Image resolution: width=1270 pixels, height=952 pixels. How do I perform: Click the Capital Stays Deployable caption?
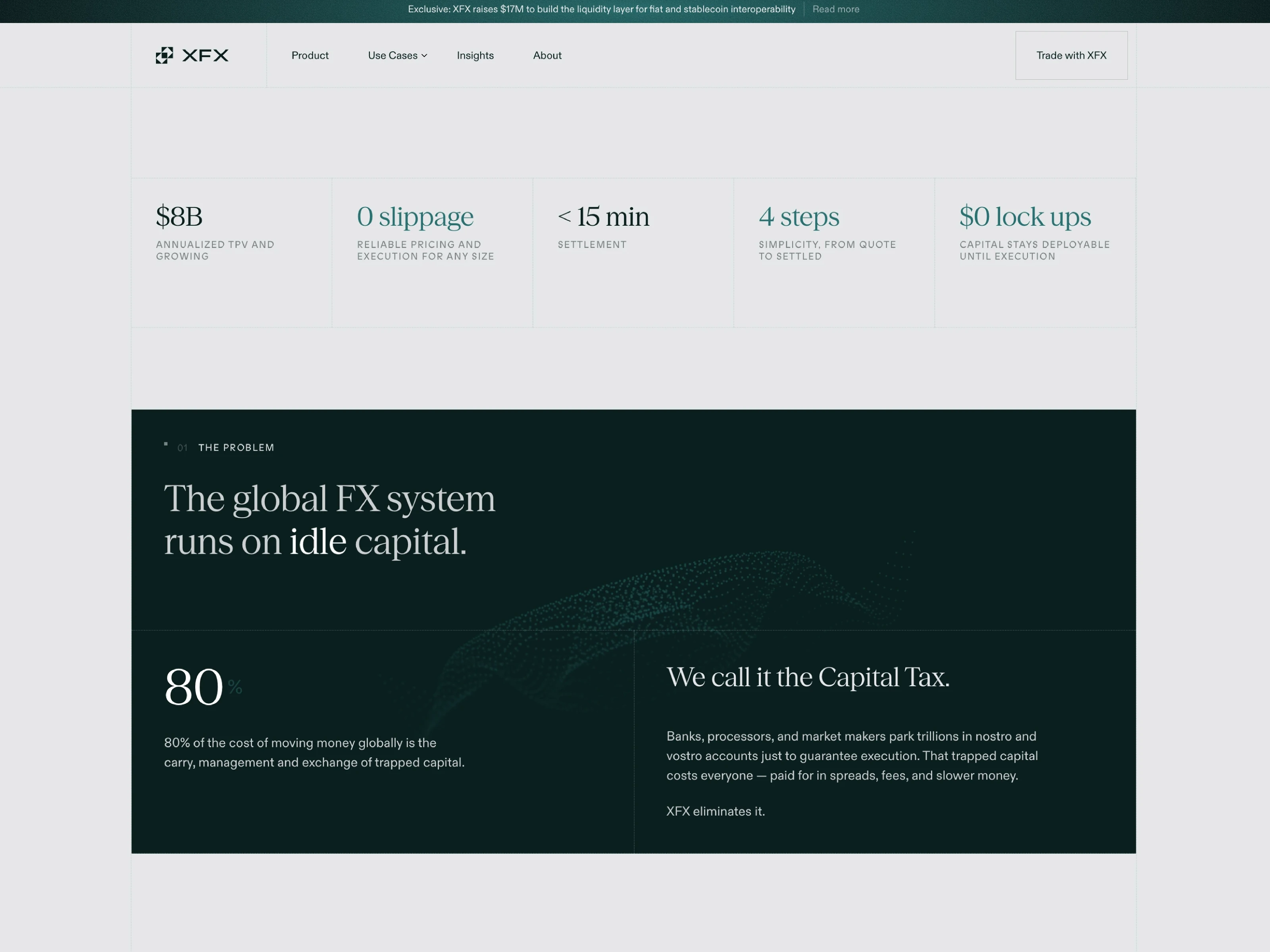(x=1035, y=250)
